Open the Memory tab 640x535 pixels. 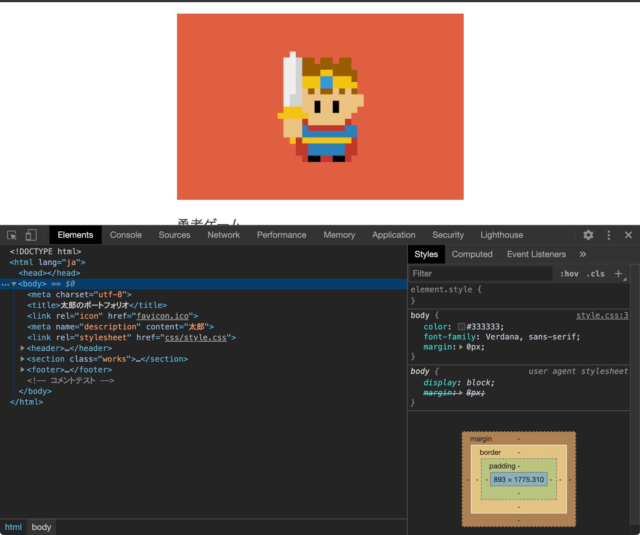coord(339,235)
